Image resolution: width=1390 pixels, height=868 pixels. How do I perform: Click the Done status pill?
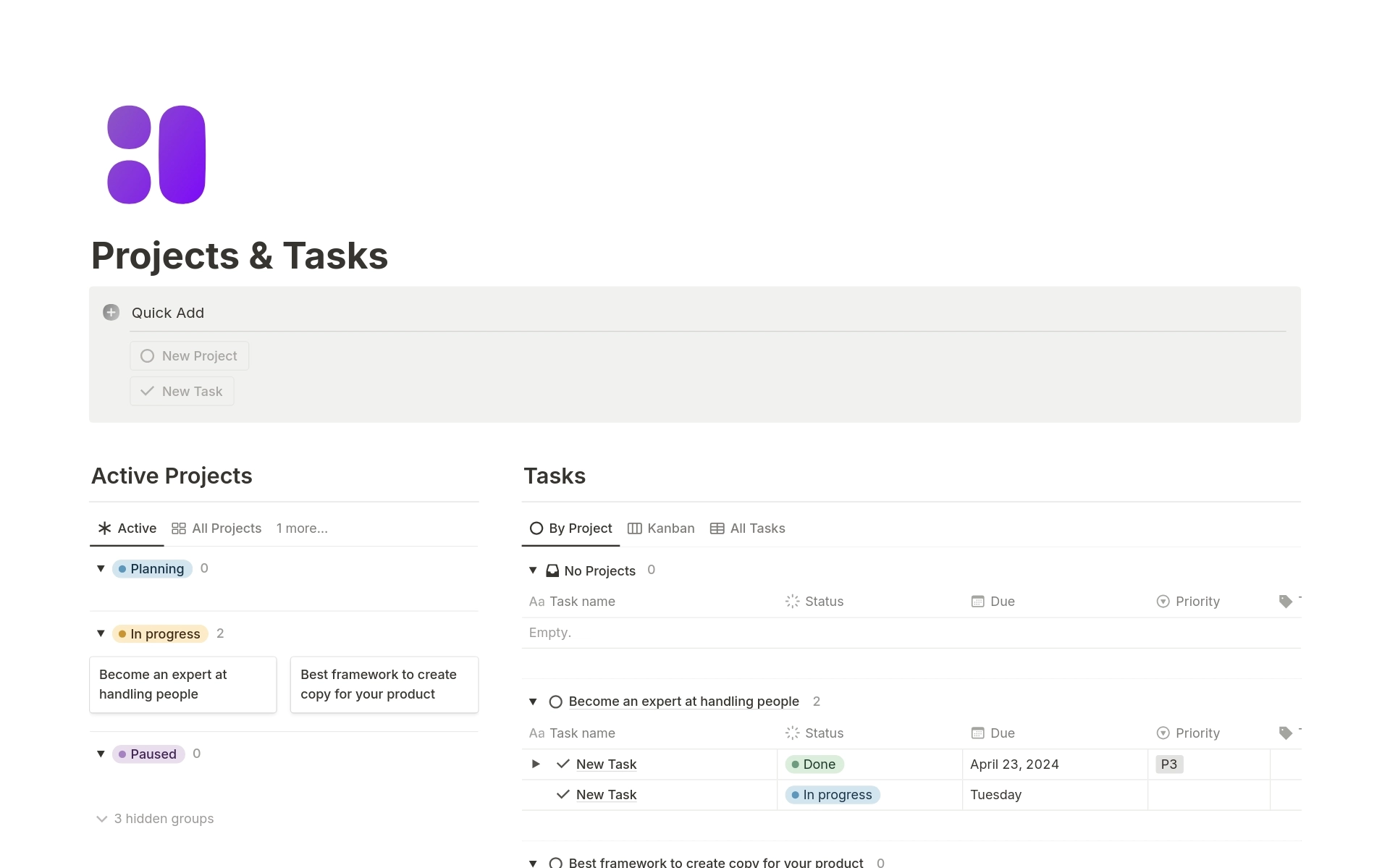[x=814, y=764]
